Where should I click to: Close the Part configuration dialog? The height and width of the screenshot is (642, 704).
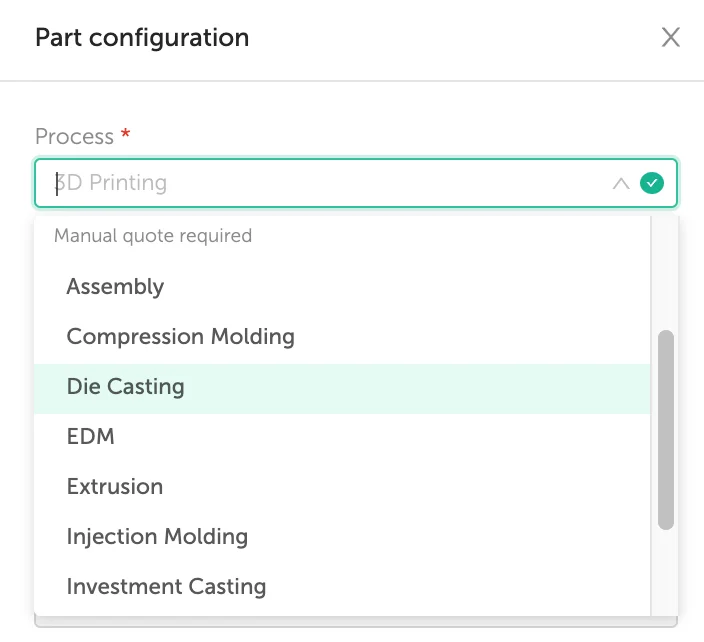670,37
